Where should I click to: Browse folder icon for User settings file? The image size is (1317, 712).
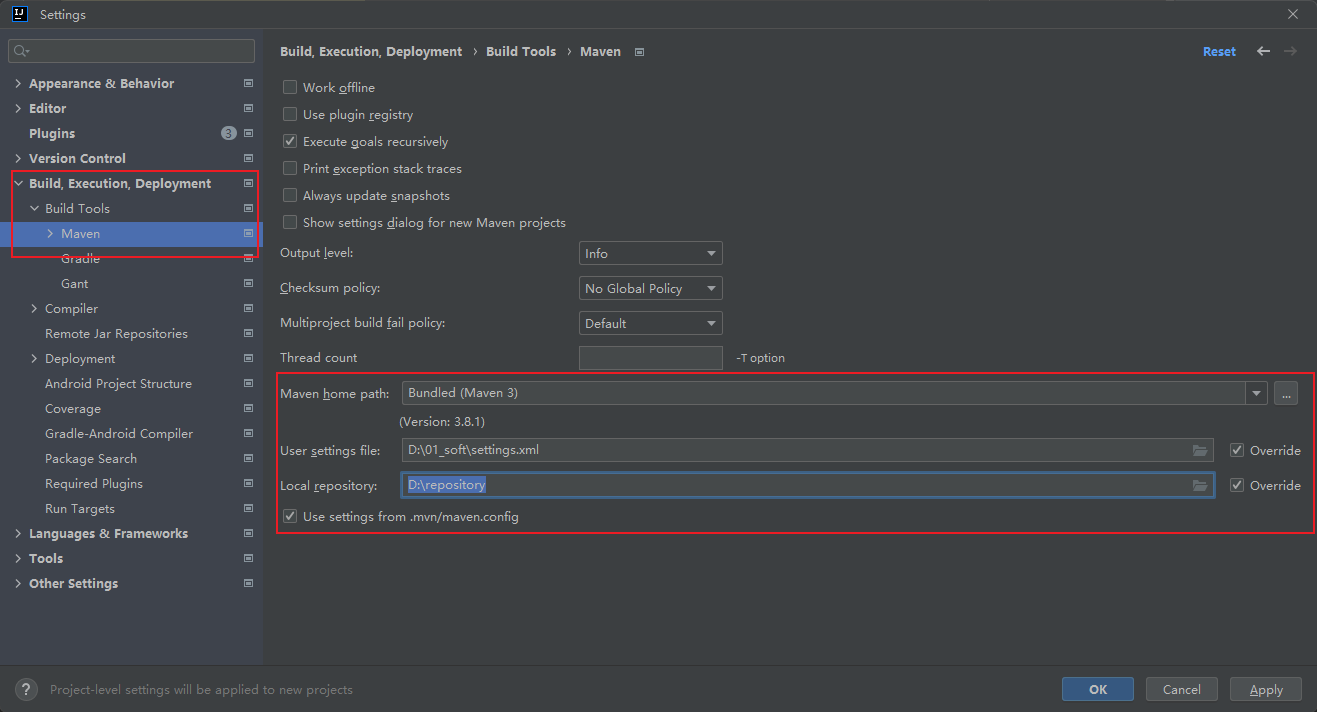click(1200, 451)
